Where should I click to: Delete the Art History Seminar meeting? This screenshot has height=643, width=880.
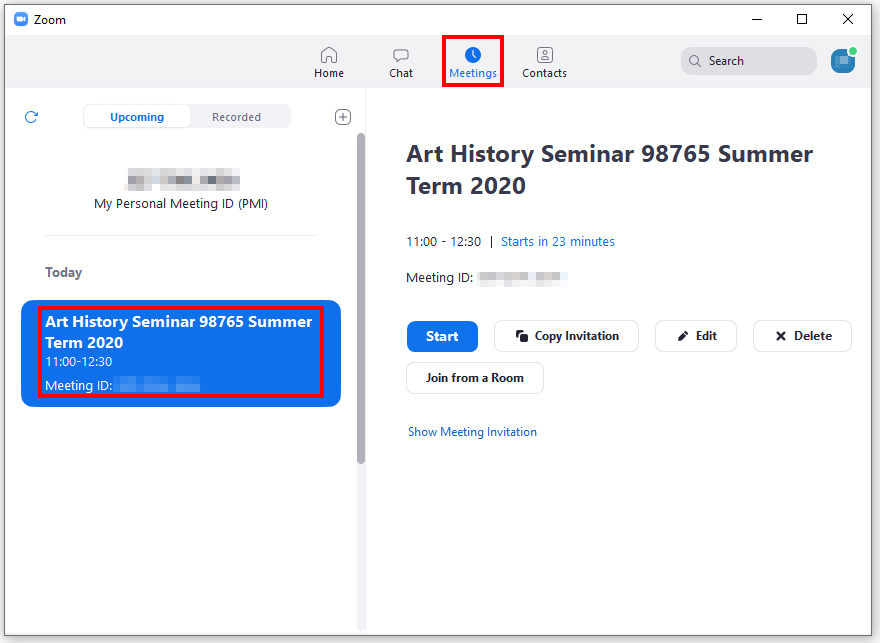pyautogui.click(x=802, y=336)
